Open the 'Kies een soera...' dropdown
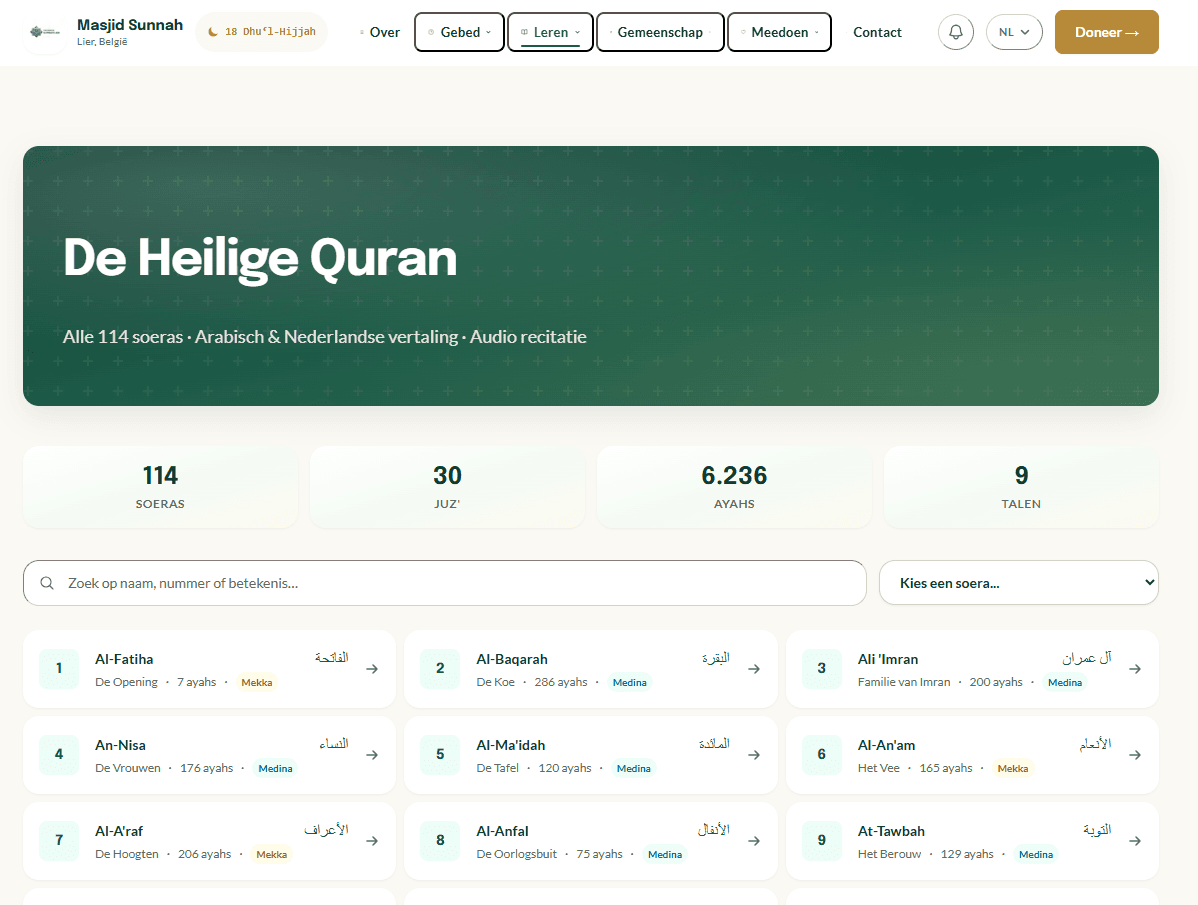The image size is (1198, 905). click(x=1018, y=583)
